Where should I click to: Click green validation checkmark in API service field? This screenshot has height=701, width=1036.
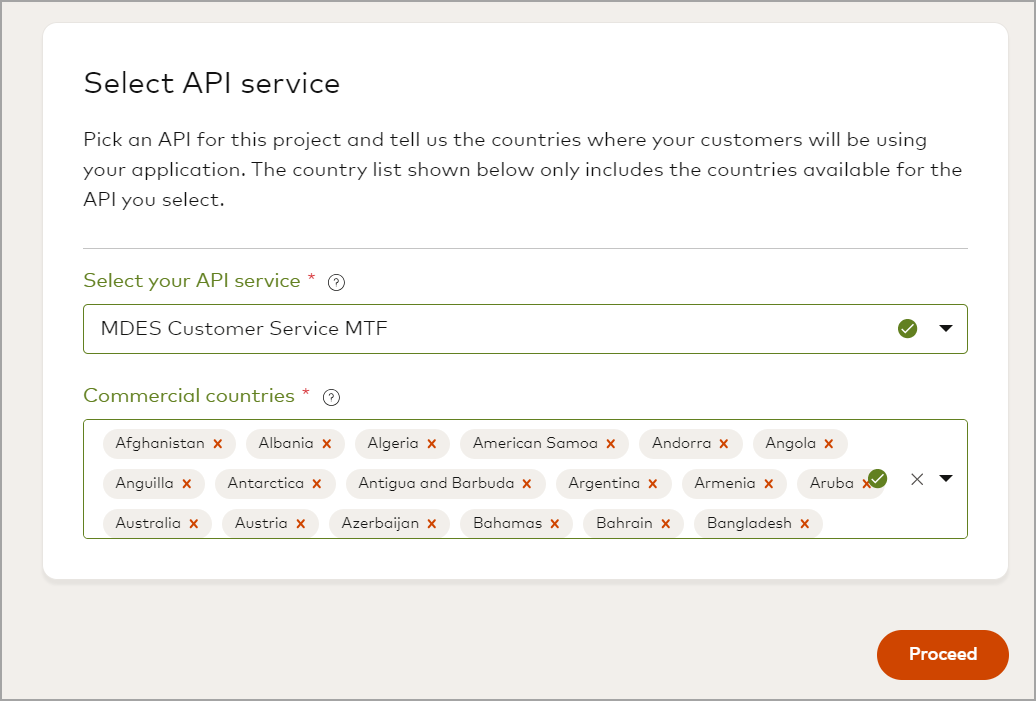tap(907, 328)
